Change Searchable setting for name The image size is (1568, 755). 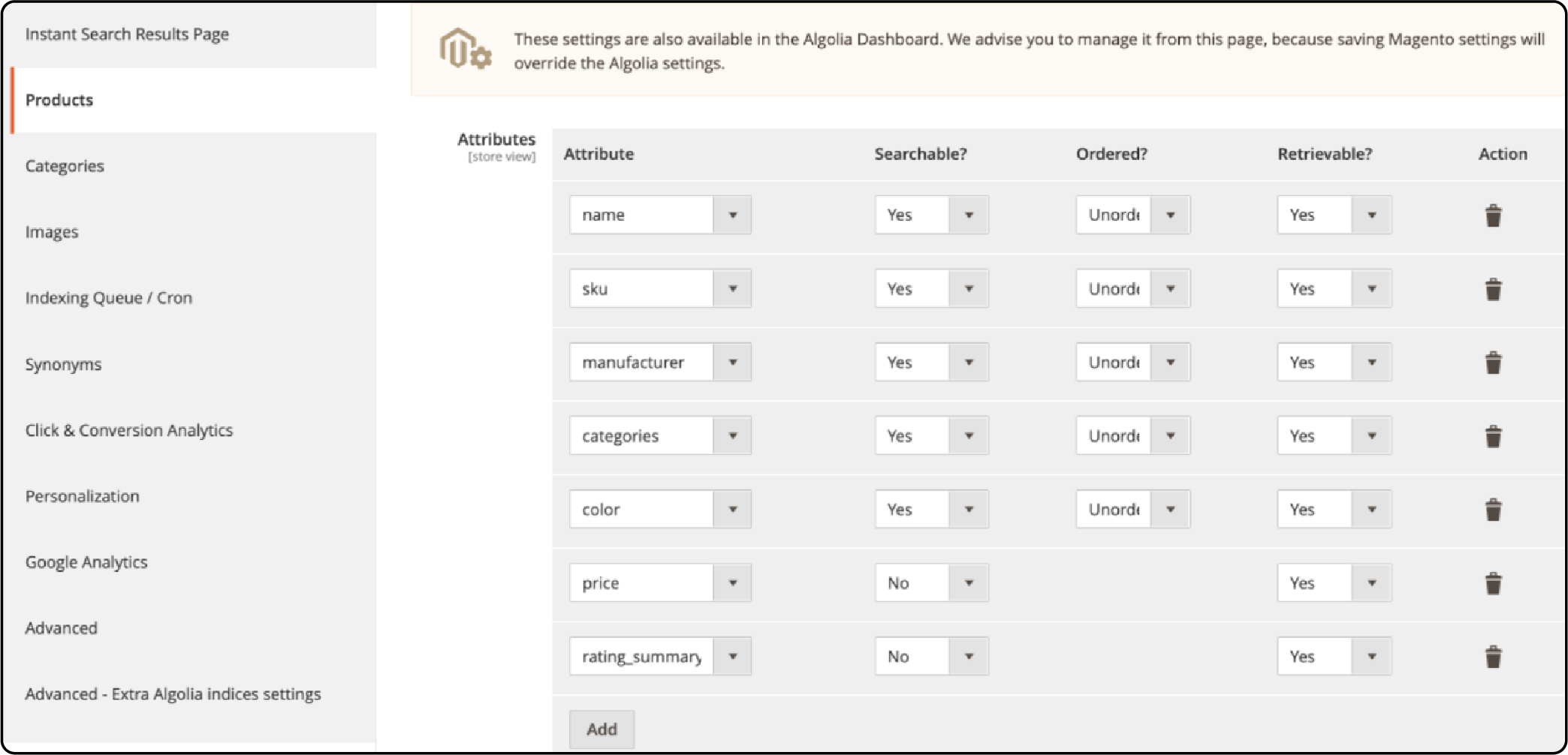931,215
